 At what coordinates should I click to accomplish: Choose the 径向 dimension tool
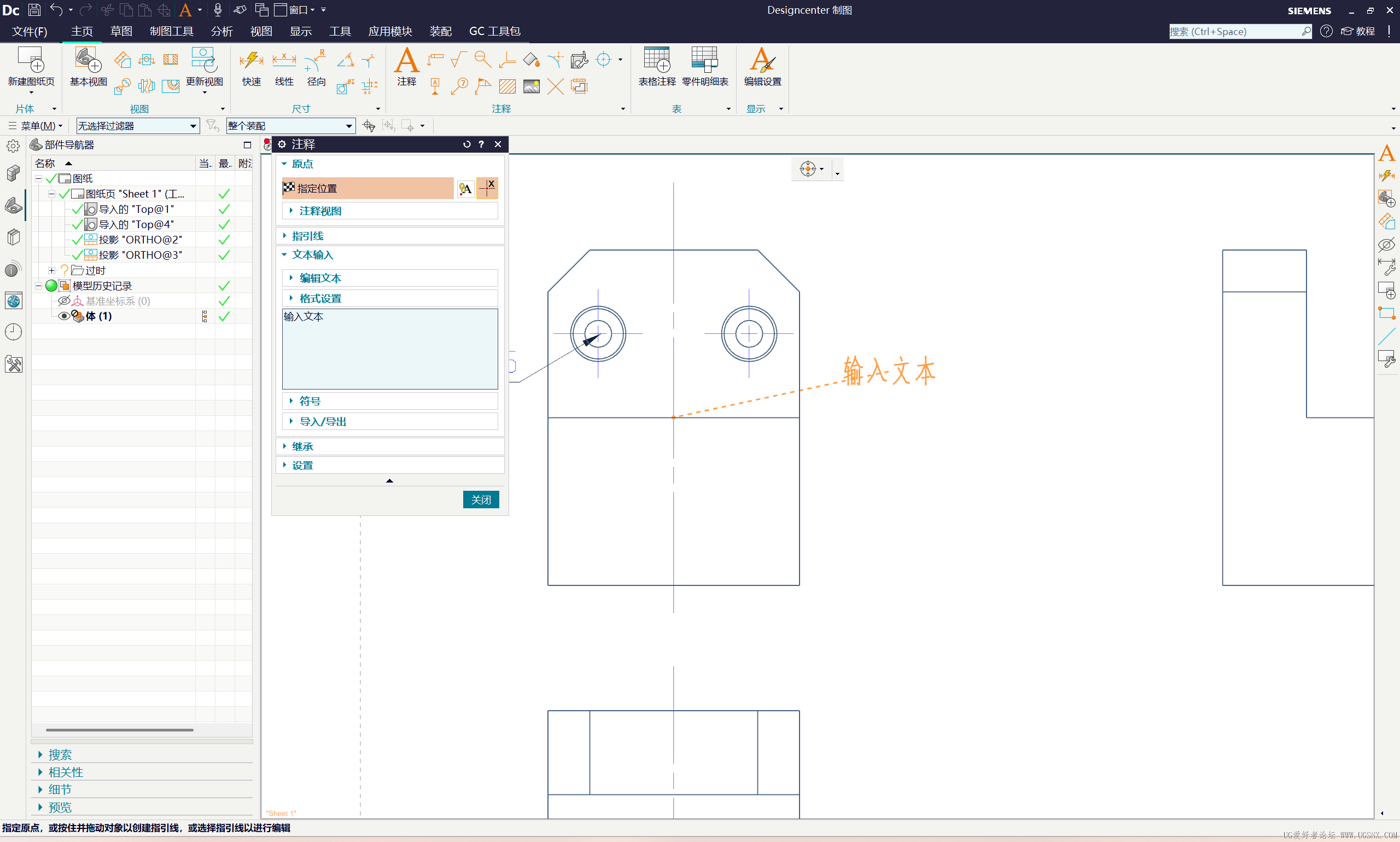[316, 67]
